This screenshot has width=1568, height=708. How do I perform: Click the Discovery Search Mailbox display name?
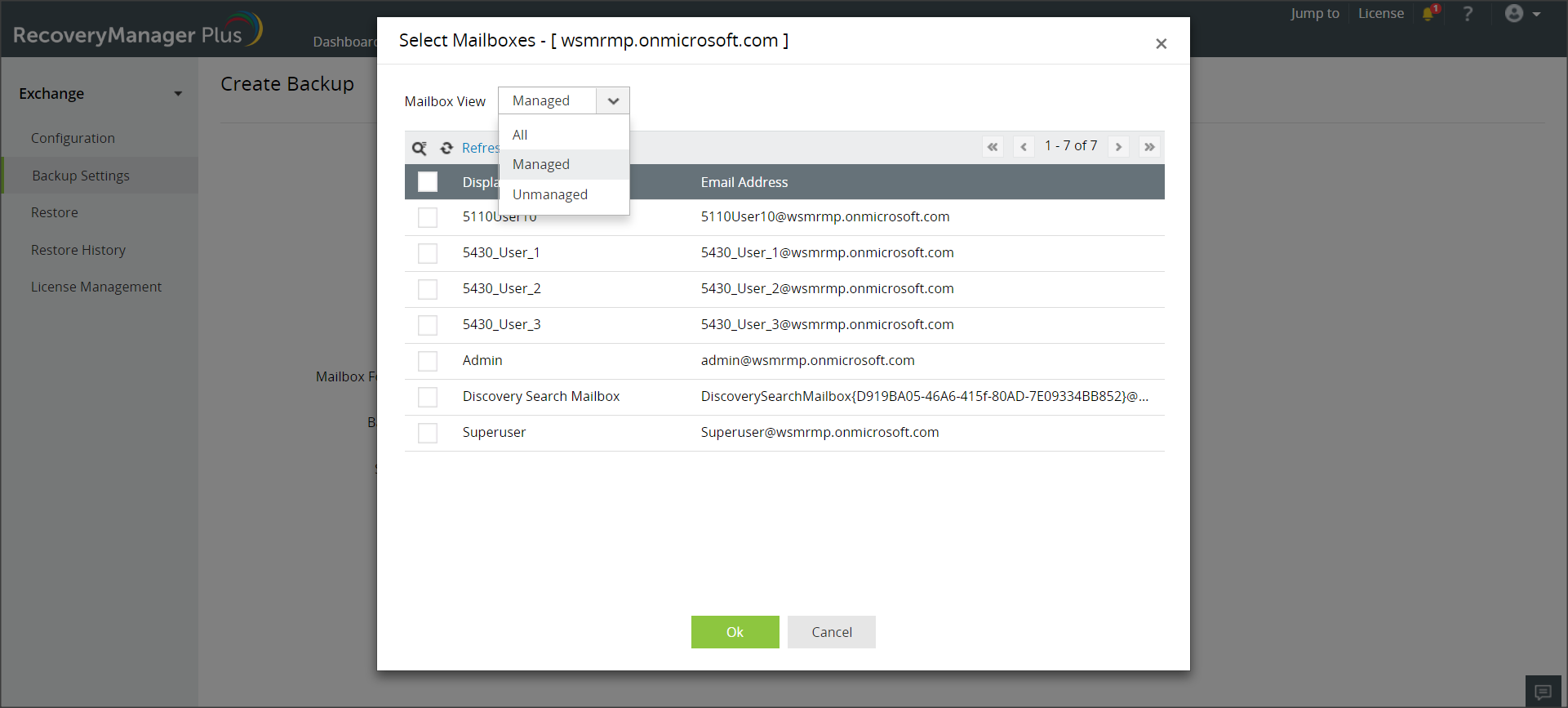(x=541, y=396)
